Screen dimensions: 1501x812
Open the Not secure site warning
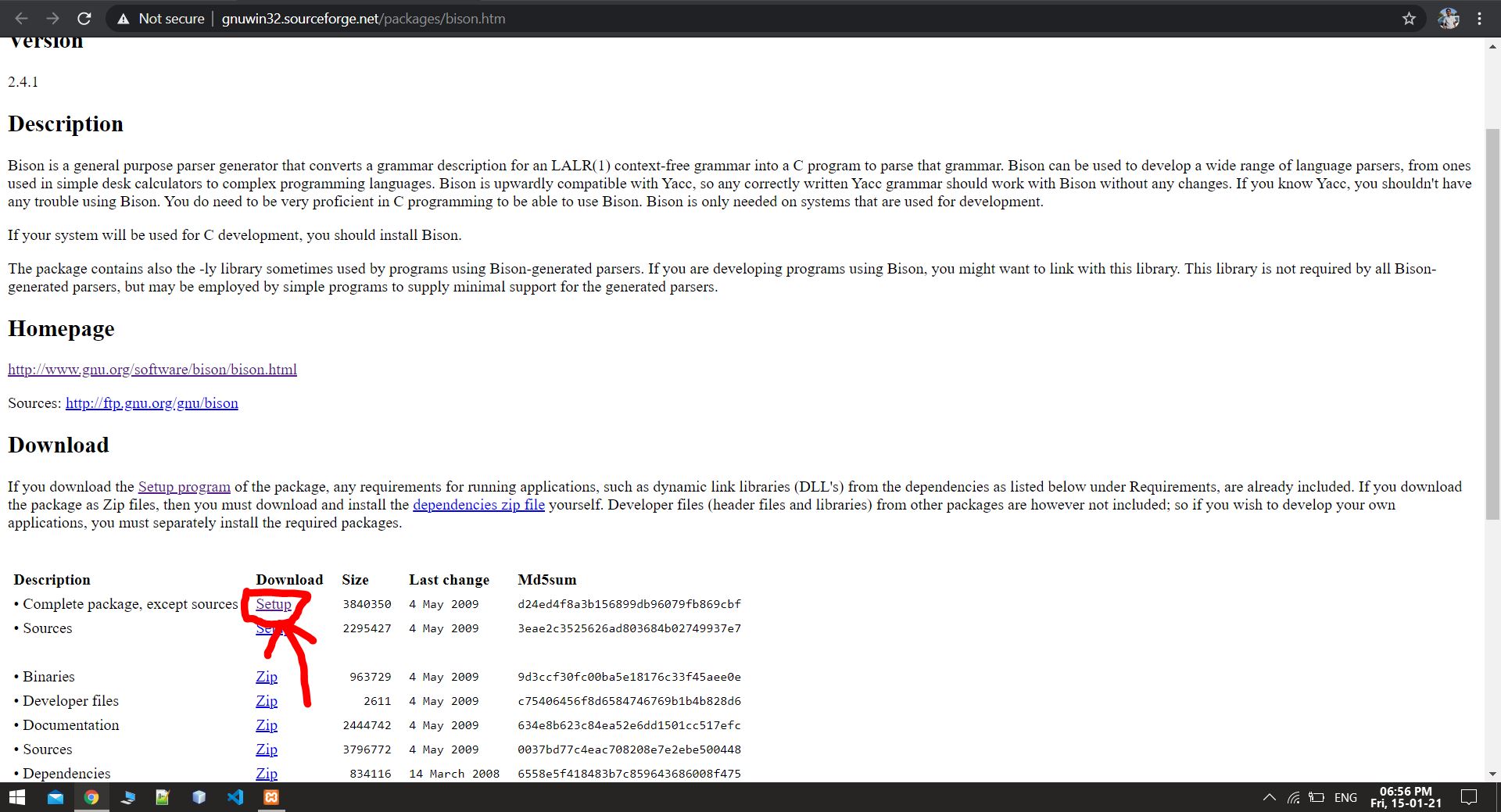(x=160, y=18)
